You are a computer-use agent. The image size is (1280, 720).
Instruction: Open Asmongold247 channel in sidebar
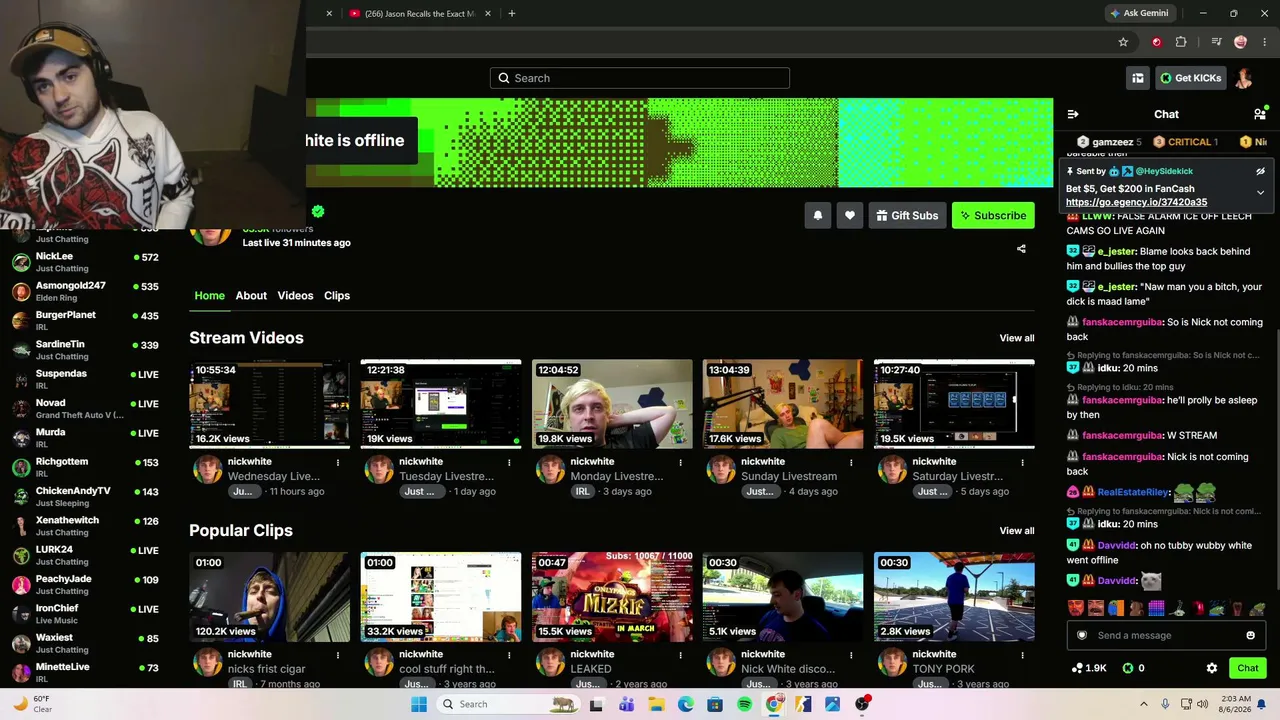pyautogui.click(x=85, y=291)
